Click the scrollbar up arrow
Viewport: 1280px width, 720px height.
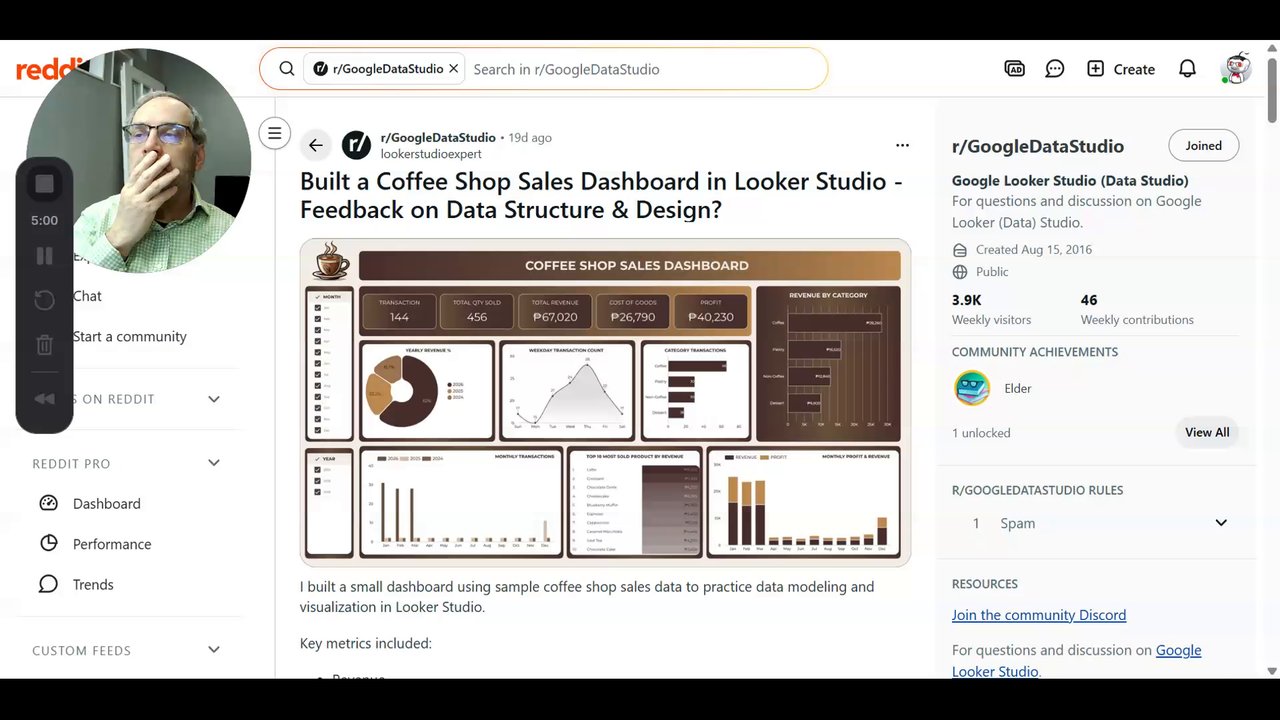(1272, 46)
